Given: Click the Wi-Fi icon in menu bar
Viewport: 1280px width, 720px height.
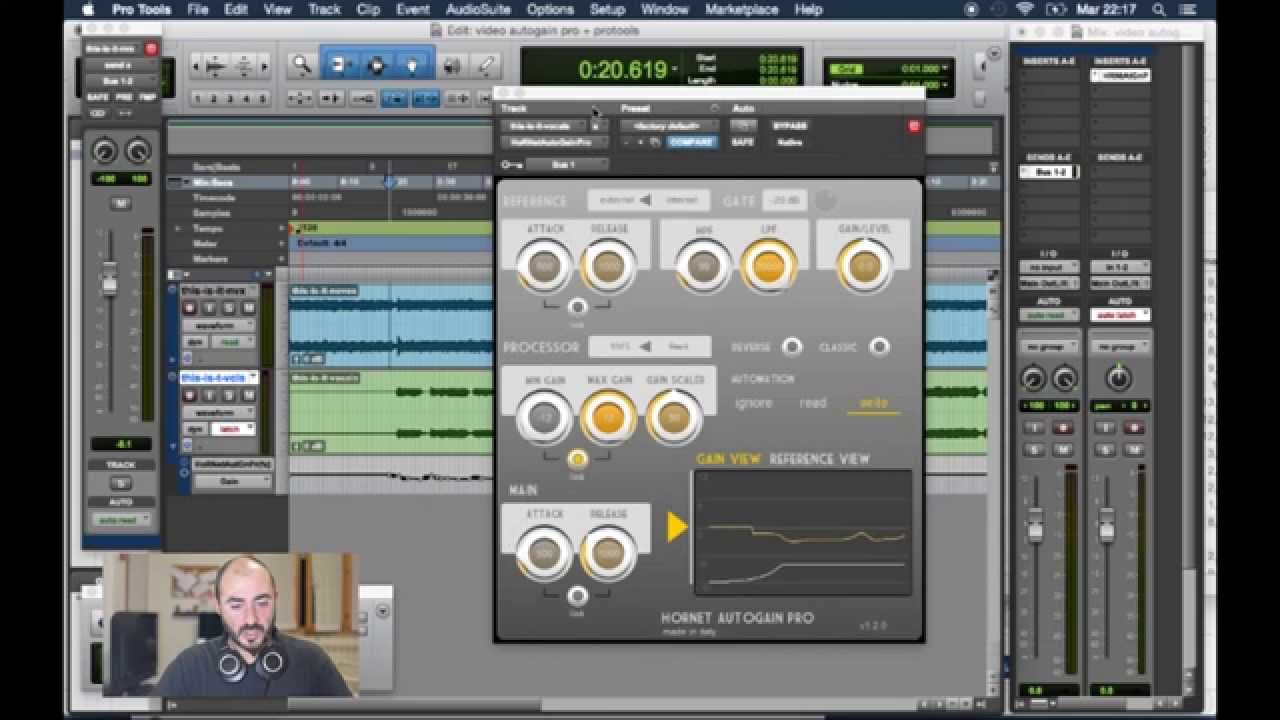Looking at the screenshot, I should point(1024,9).
